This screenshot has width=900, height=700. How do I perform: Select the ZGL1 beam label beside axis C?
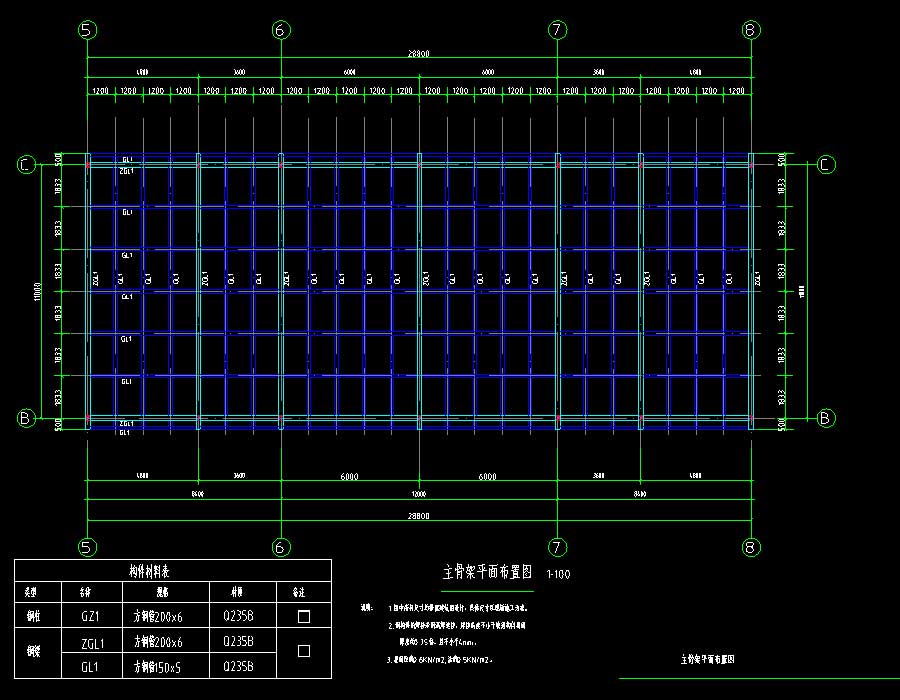click(126, 171)
